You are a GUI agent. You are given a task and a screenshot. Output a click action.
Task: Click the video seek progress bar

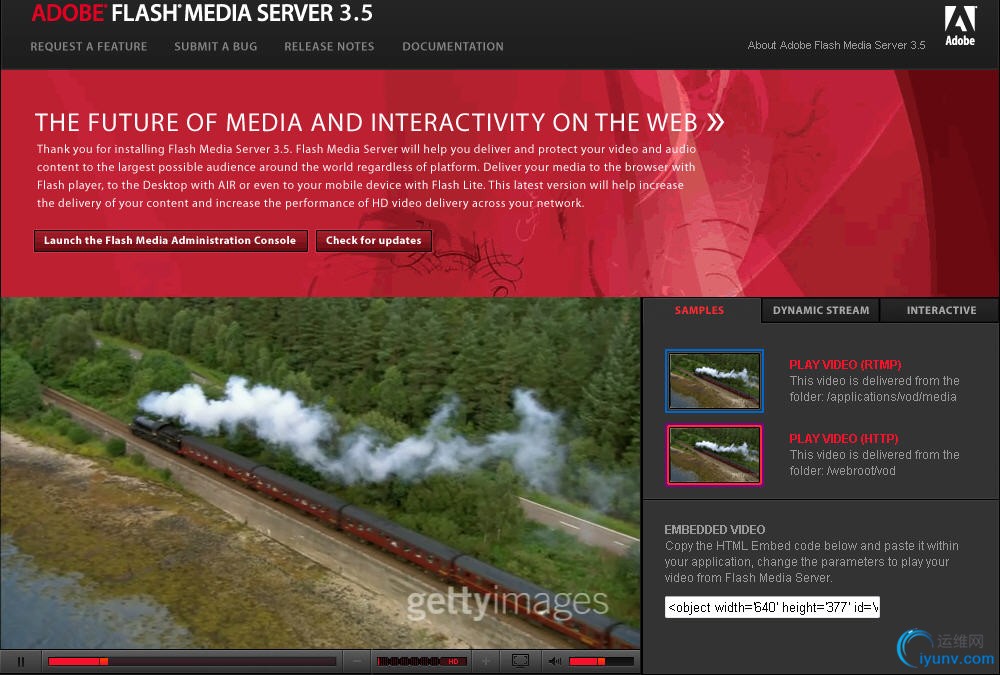[x=192, y=662]
